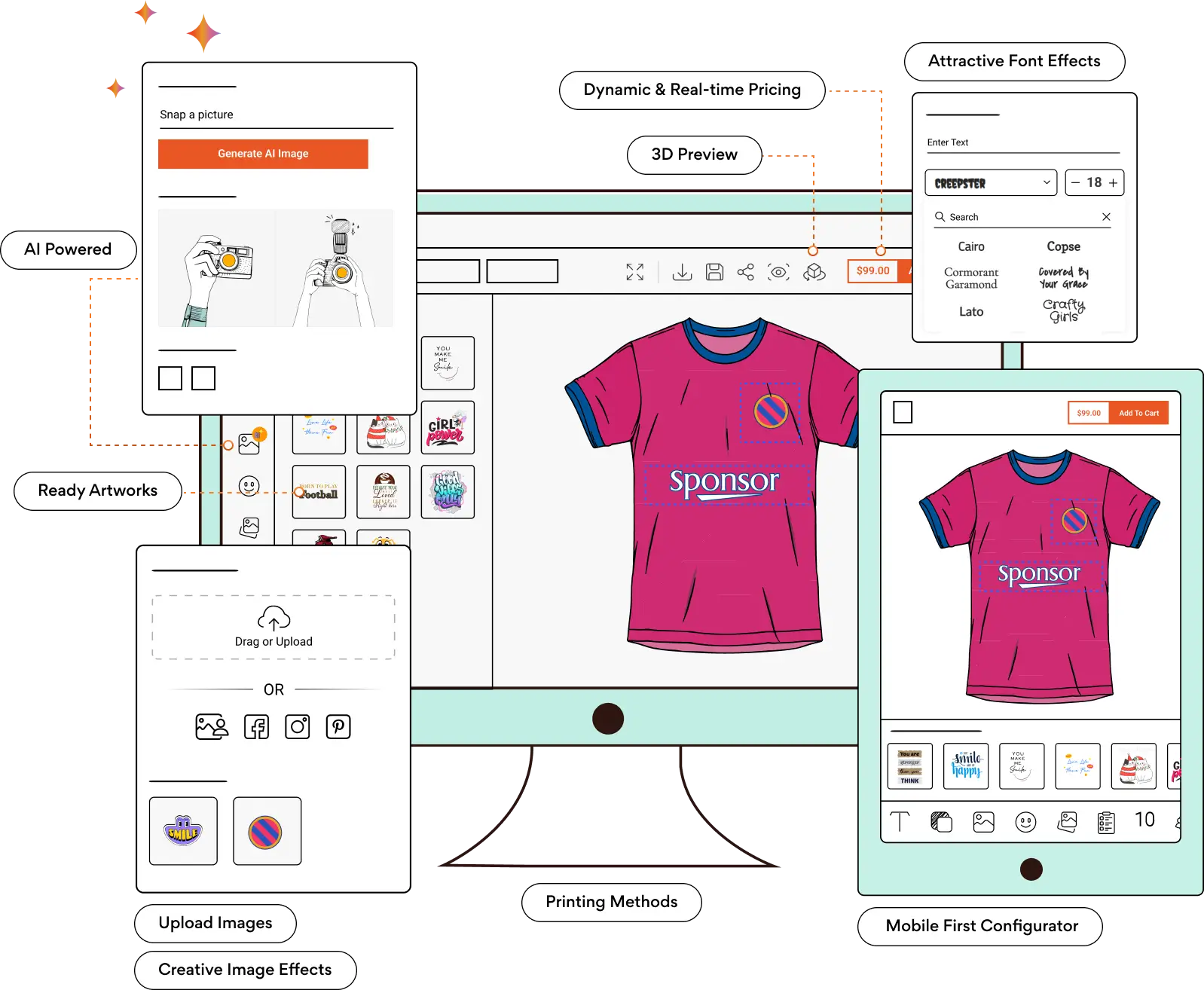Click Add To Cart button
Viewport: 1204px width, 990px height.
1138,413
